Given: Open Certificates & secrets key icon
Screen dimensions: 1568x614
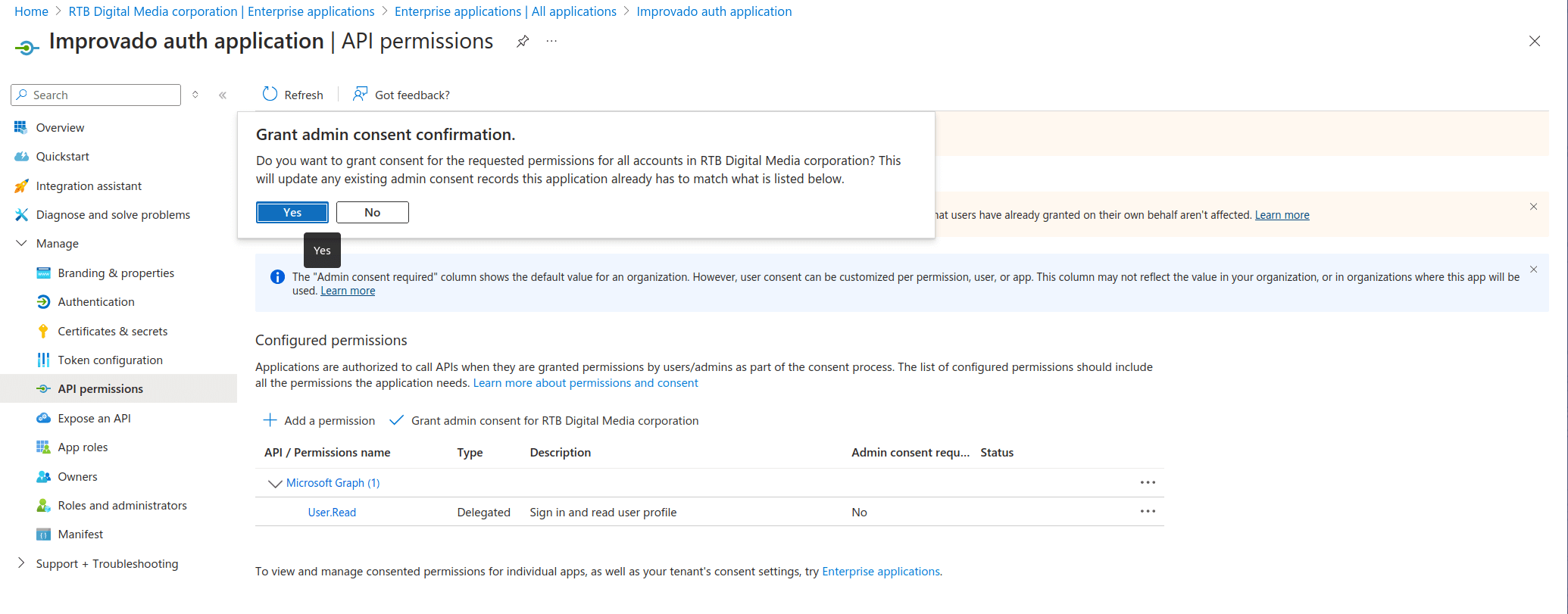Looking at the screenshot, I should coord(43,331).
